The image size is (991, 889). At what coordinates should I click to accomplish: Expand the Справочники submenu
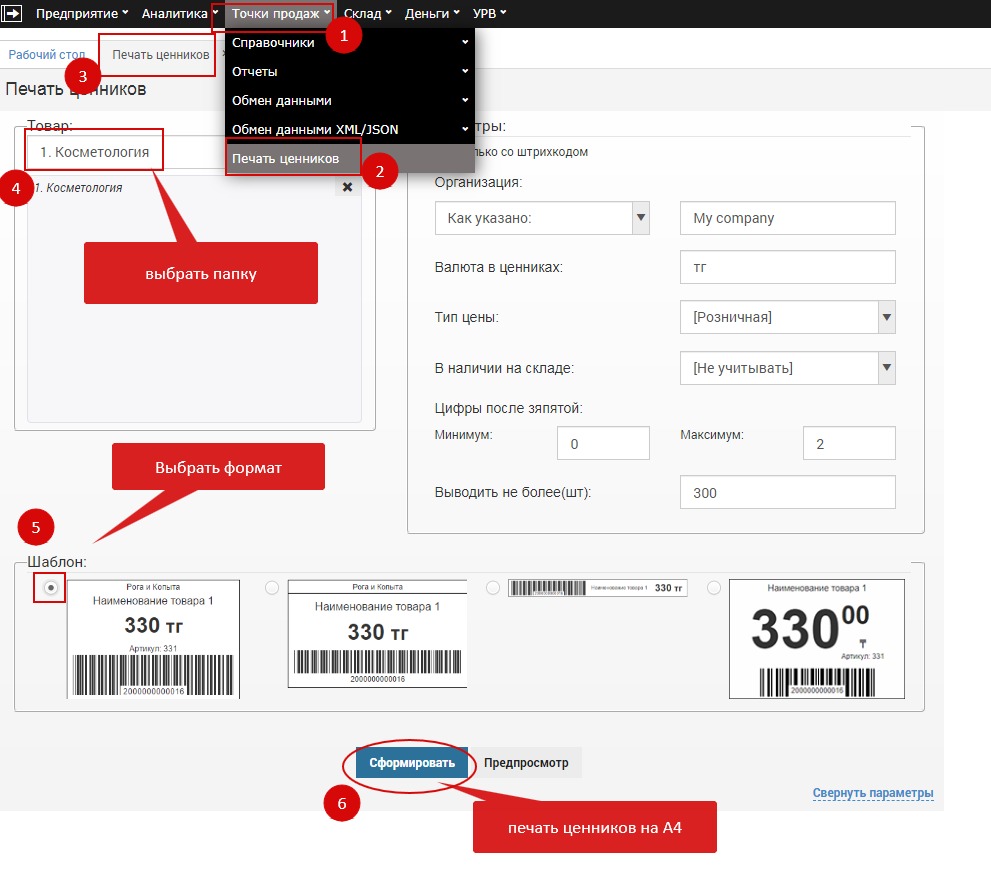point(349,43)
